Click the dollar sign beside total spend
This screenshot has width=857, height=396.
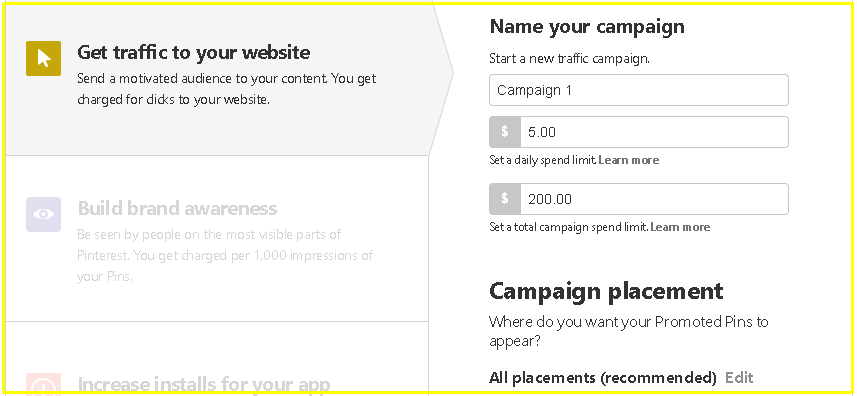click(505, 199)
